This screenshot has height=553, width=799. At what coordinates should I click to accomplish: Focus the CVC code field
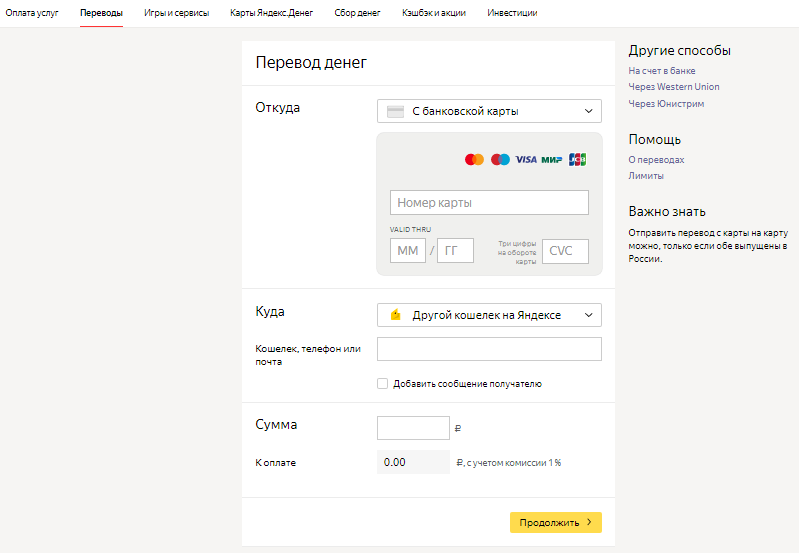pyautogui.click(x=565, y=251)
